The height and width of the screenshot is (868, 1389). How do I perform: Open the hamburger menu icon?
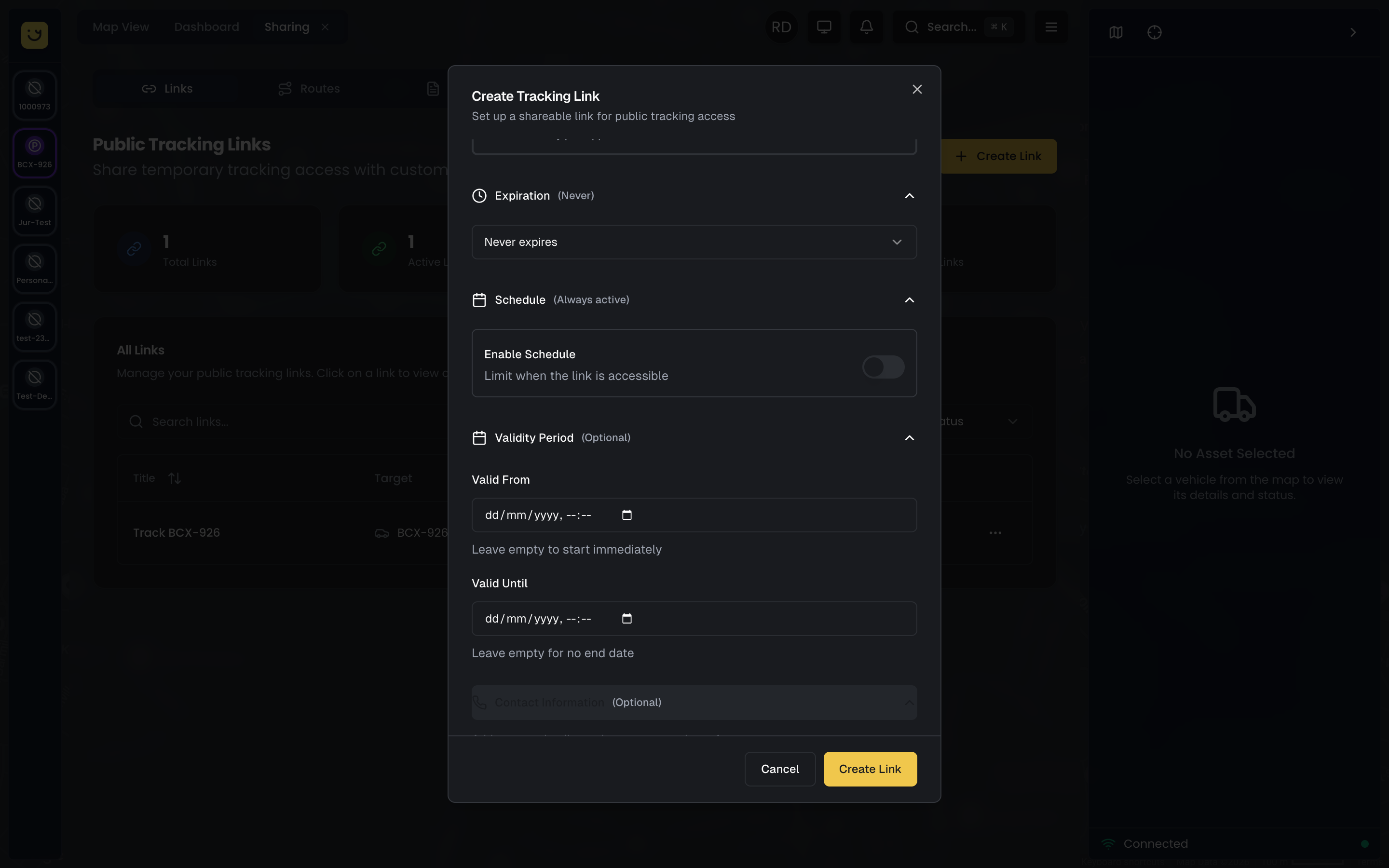1051,27
